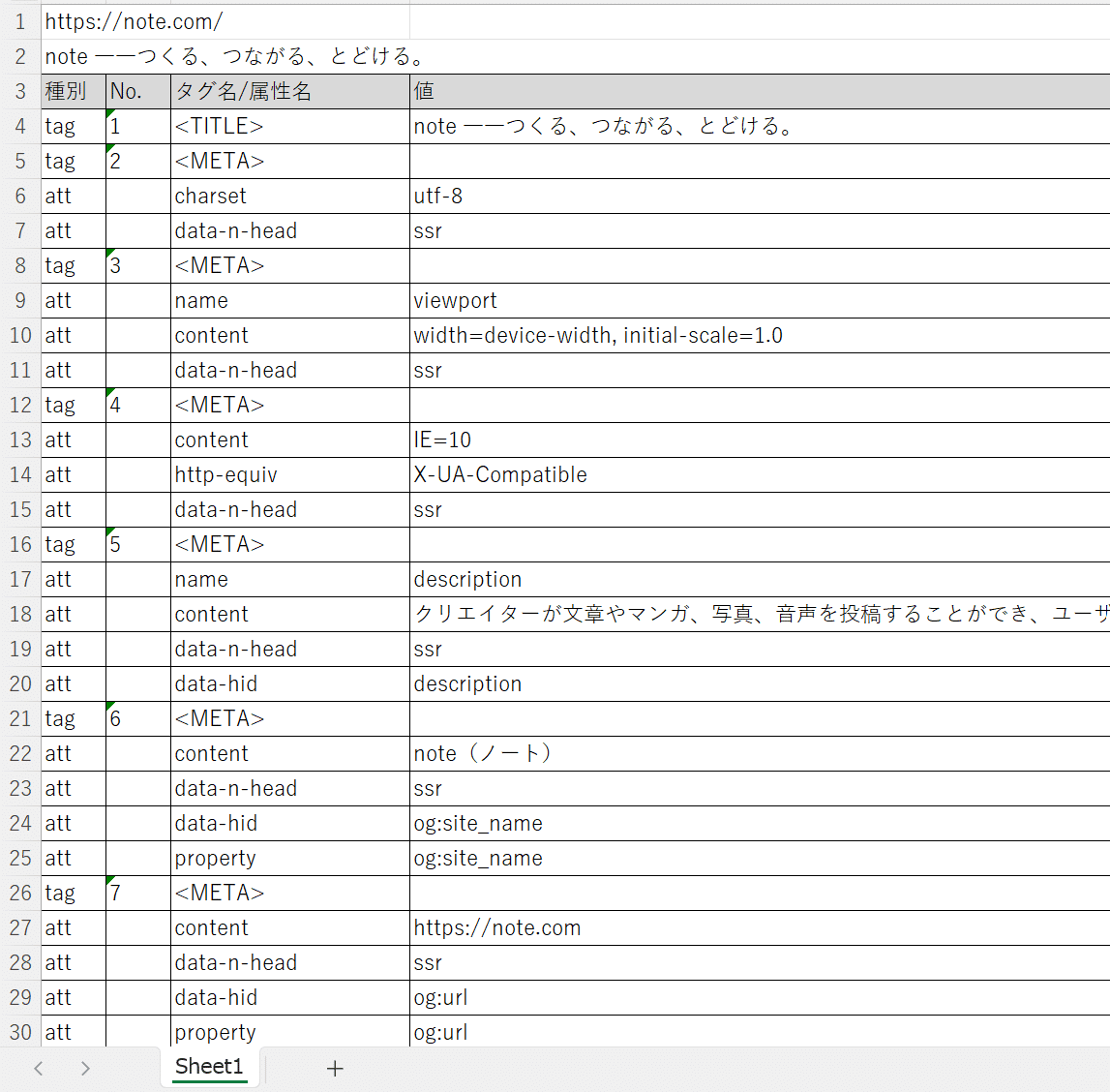
Task: Click the next sheet navigation arrow
Action: click(85, 1068)
